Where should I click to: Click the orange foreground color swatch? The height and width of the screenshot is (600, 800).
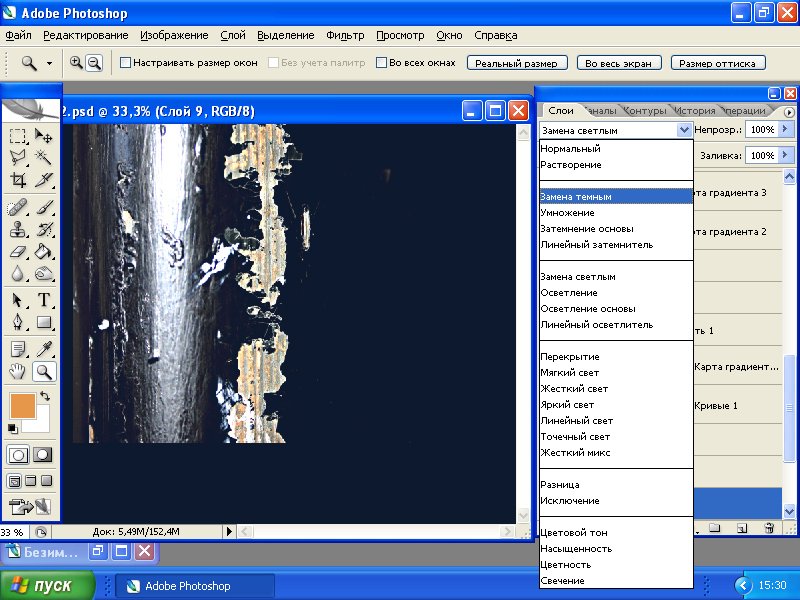pyautogui.click(x=21, y=406)
